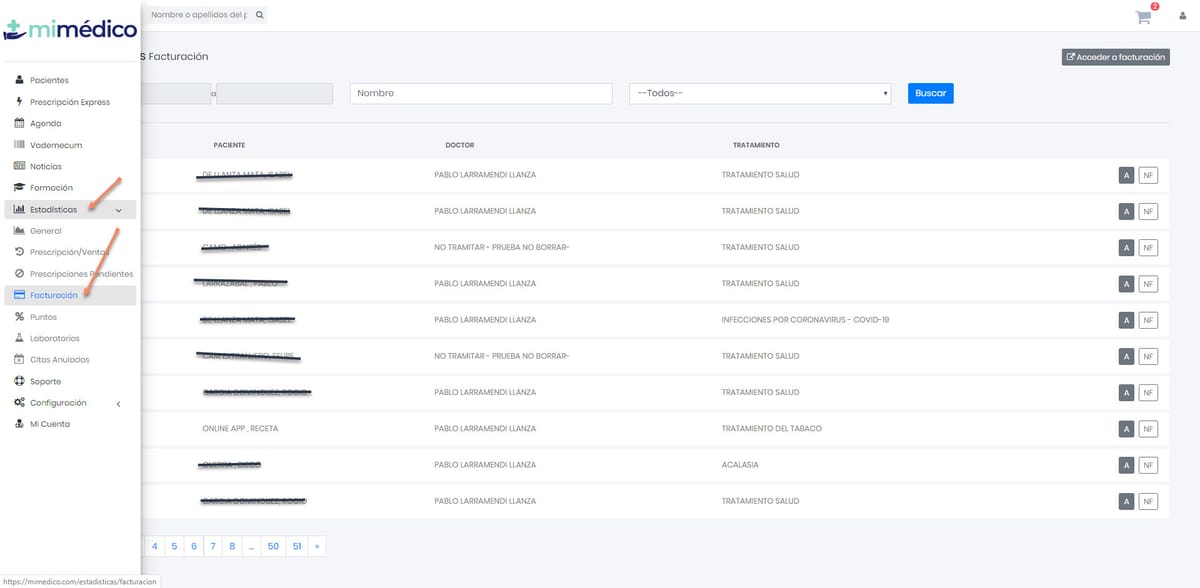The width and height of the screenshot is (1200, 588).
Task: Click the user profile icon
Action: coord(1181,16)
